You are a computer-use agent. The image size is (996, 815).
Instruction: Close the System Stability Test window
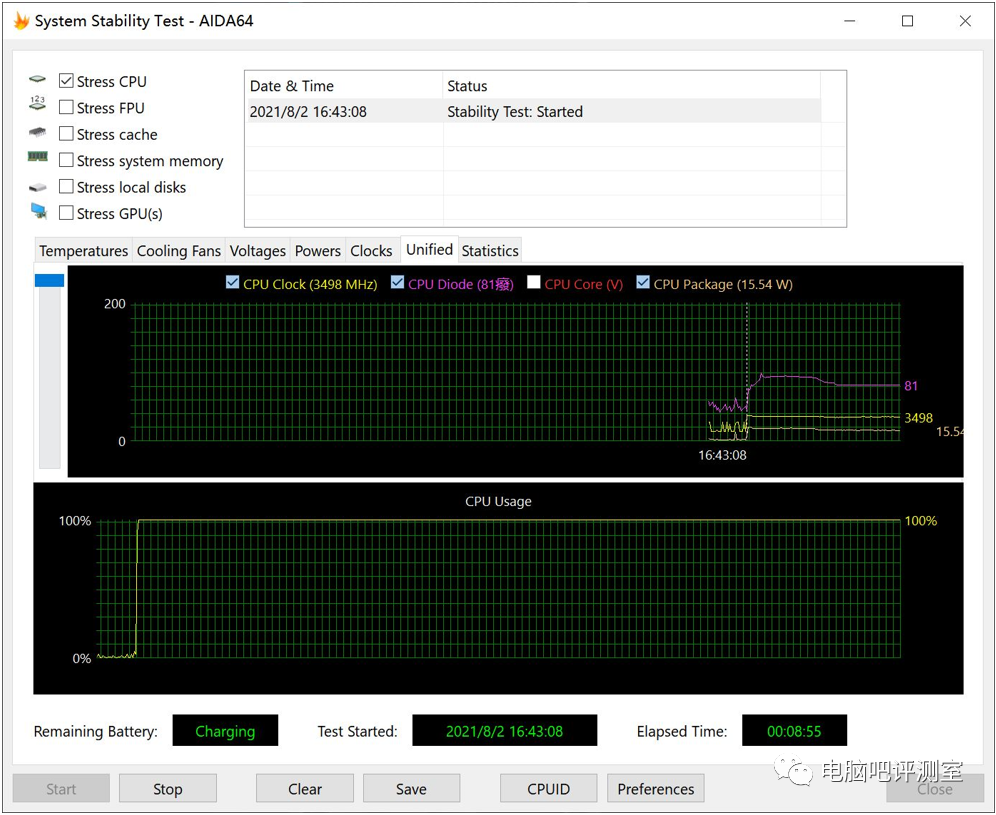[965, 21]
